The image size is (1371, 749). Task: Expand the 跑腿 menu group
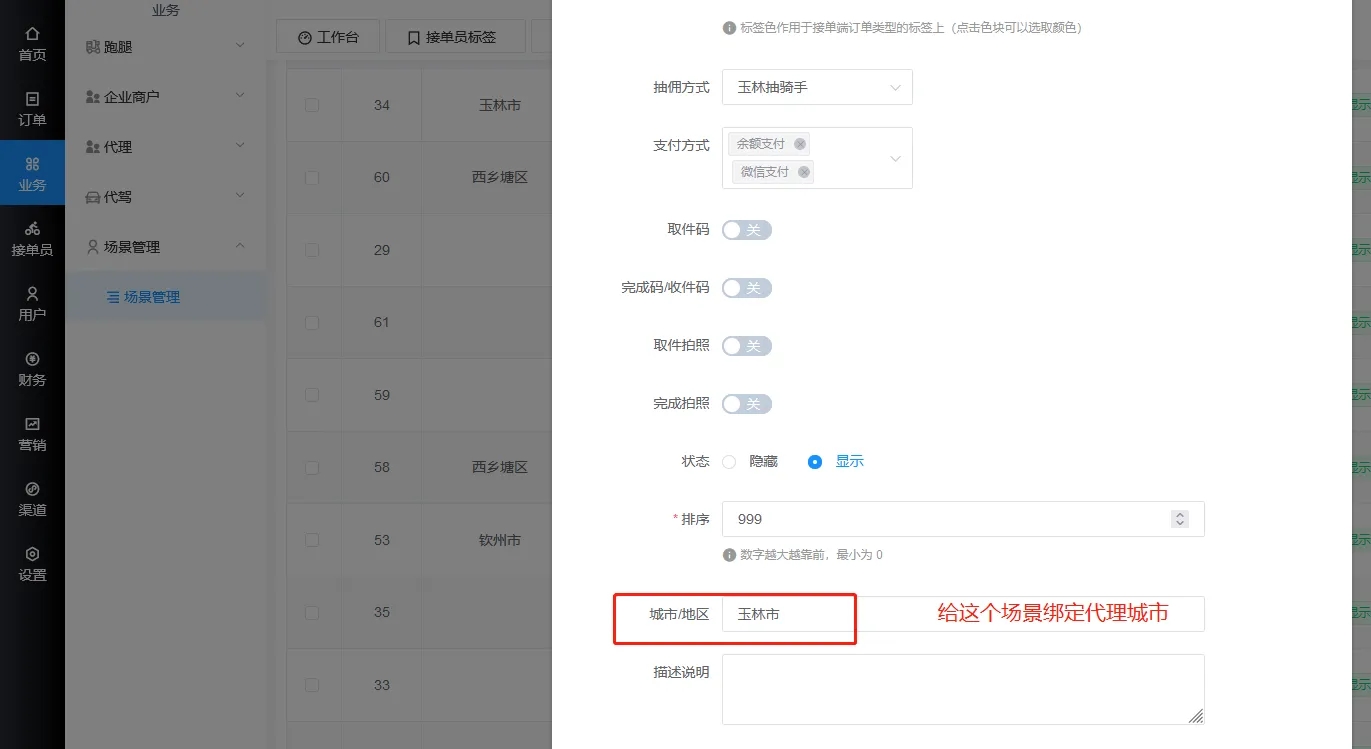166,47
